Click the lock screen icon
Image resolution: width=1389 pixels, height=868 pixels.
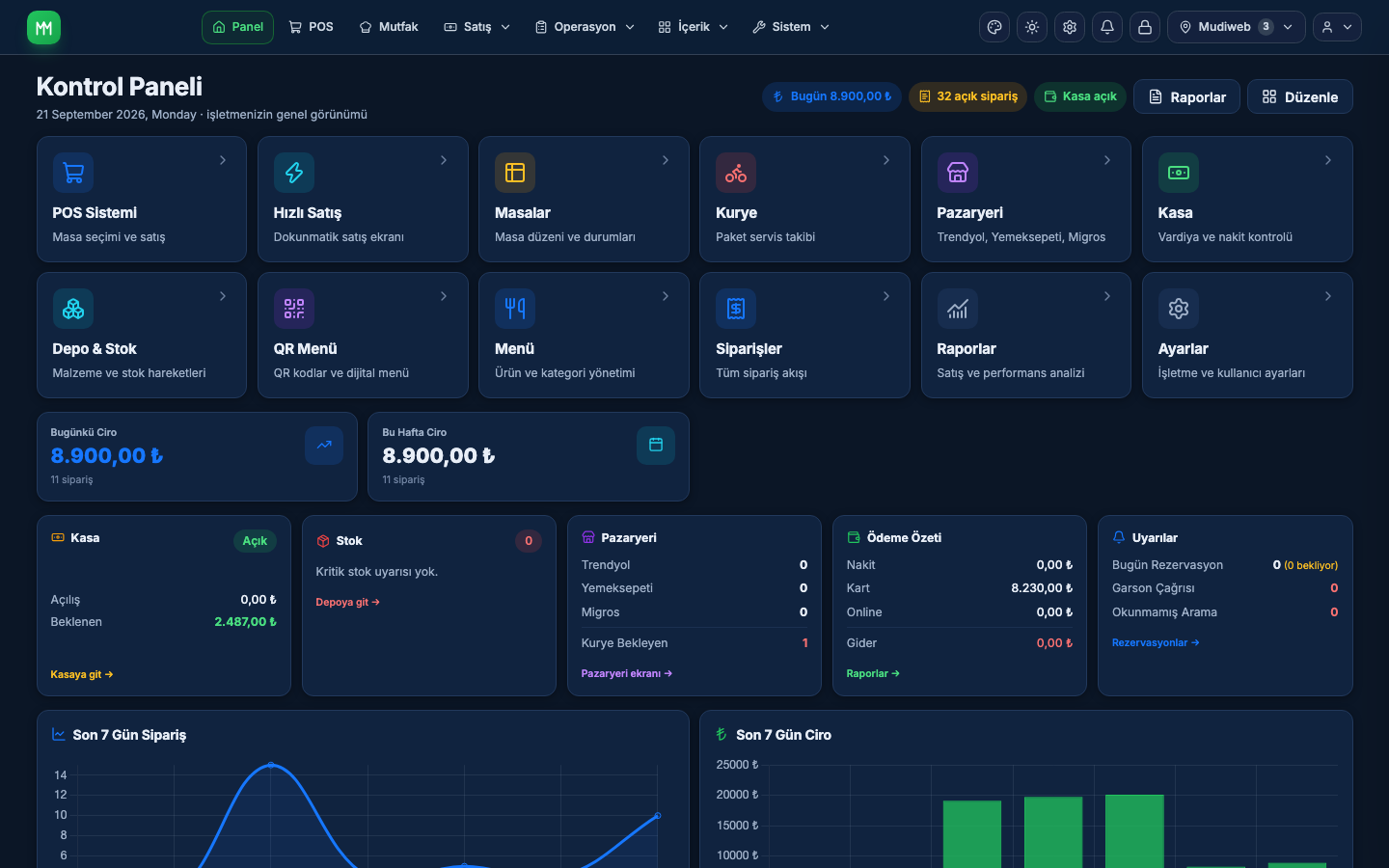pyautogui.click(x=1145, y=27)
